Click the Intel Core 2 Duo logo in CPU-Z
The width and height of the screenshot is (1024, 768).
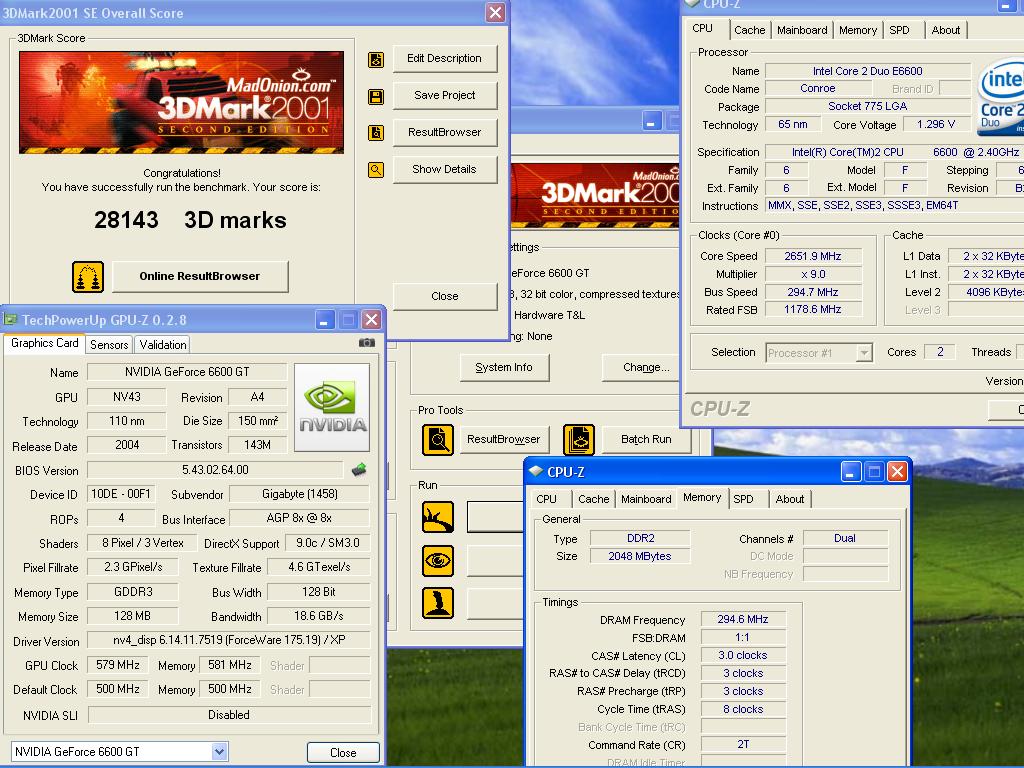click(x=1001, y=98)
